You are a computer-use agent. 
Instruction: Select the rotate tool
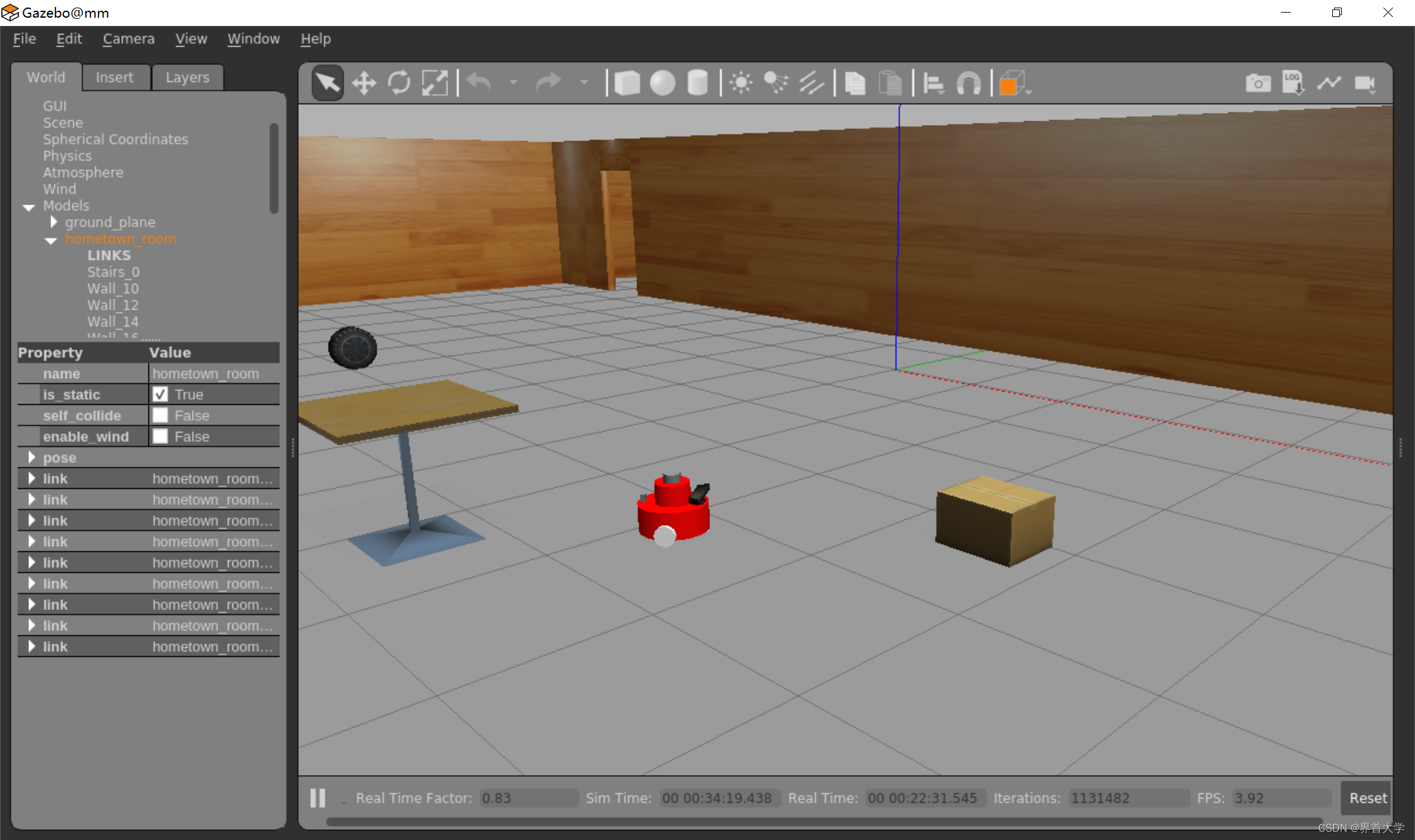(x=398, y=83)
